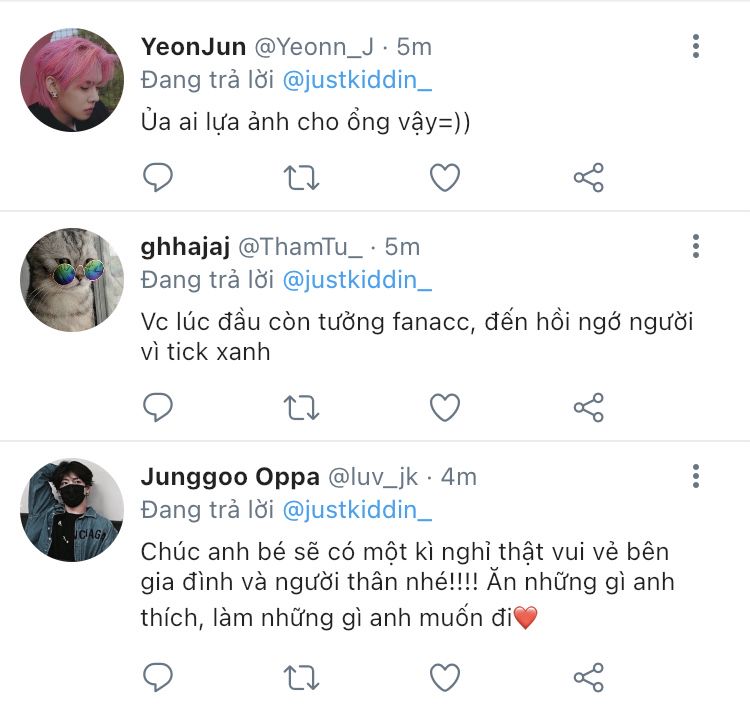Viewport: 750px width, 707px height.
Task: View YeonJun's pink-haired profile picture
Action: [72, 80]
